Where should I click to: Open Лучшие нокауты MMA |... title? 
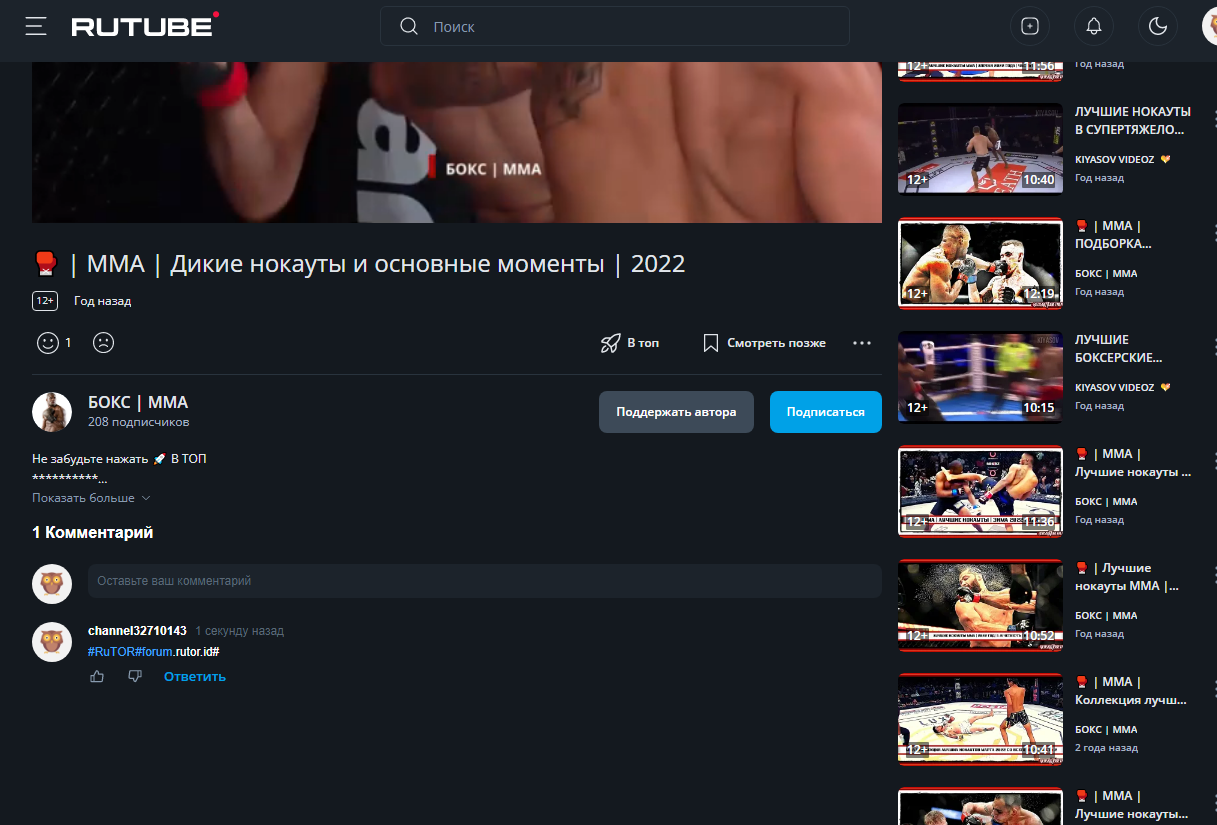point(1127,576)
